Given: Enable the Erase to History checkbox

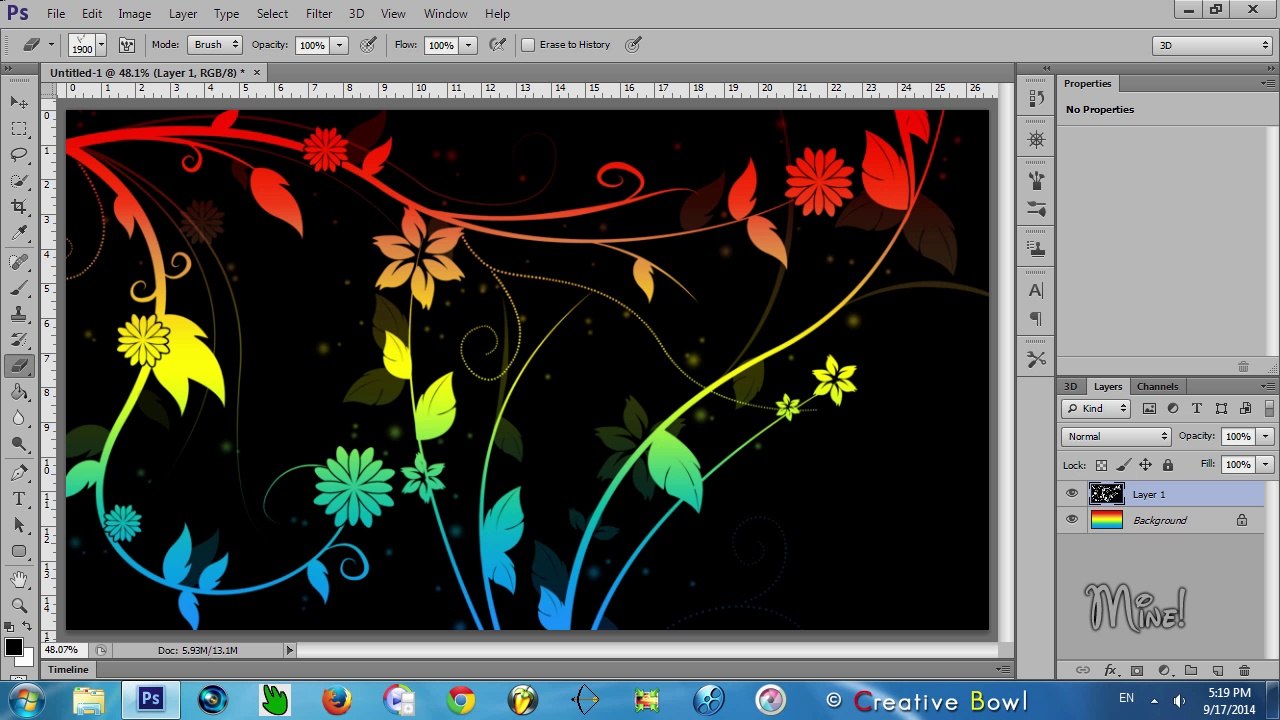Looking at the screenshot, I should 528,45.
